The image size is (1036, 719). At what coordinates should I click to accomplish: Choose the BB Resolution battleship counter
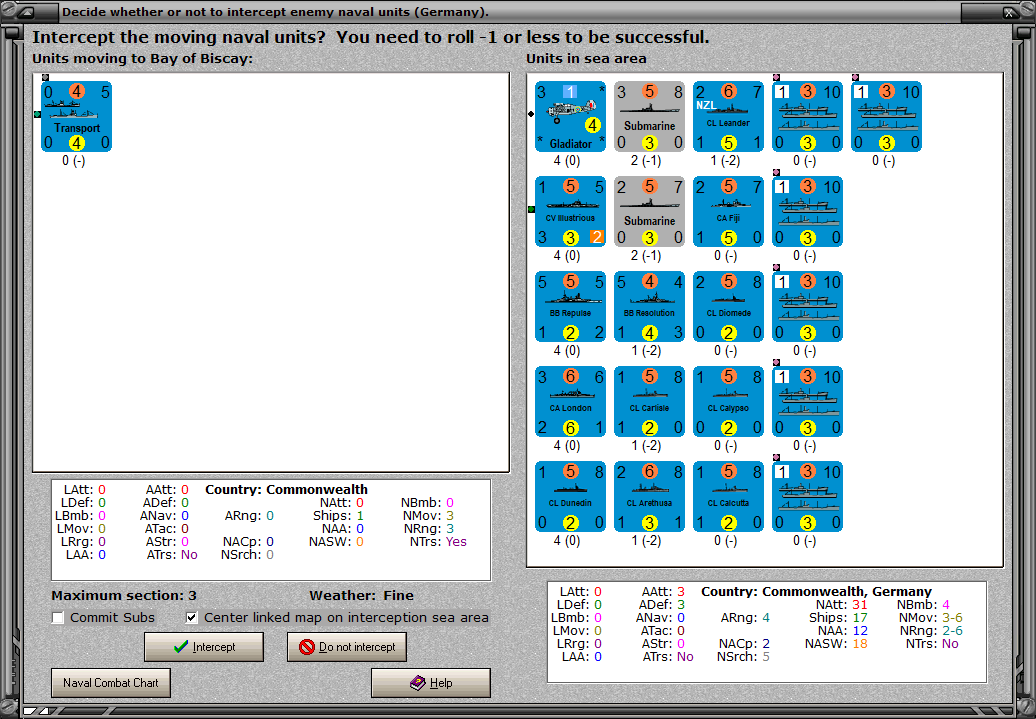pyautogui.click(x=649, y=307)
